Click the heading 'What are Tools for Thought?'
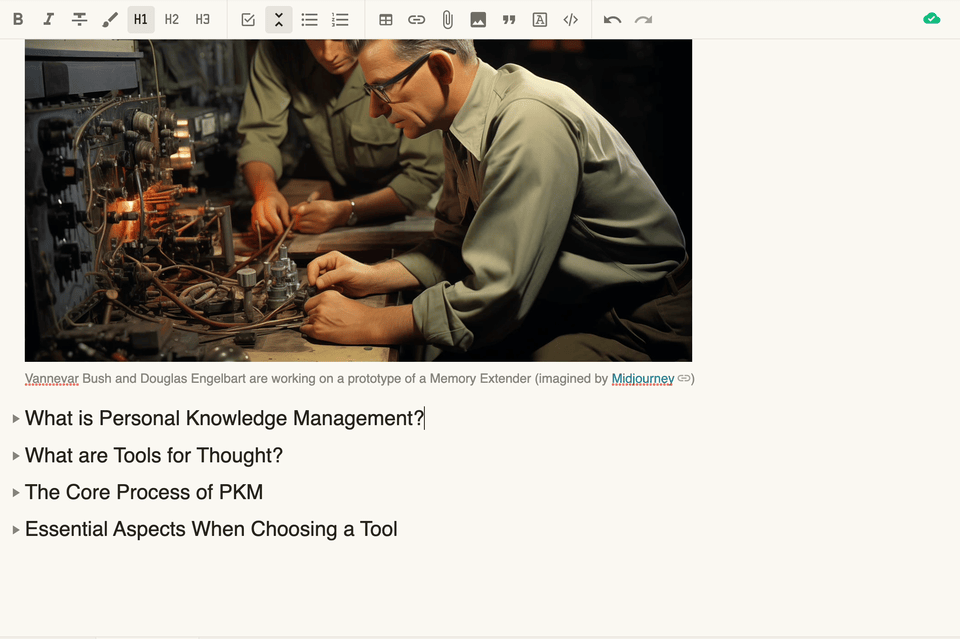Screen dimensions: 960x639 [x=154, y=455]
